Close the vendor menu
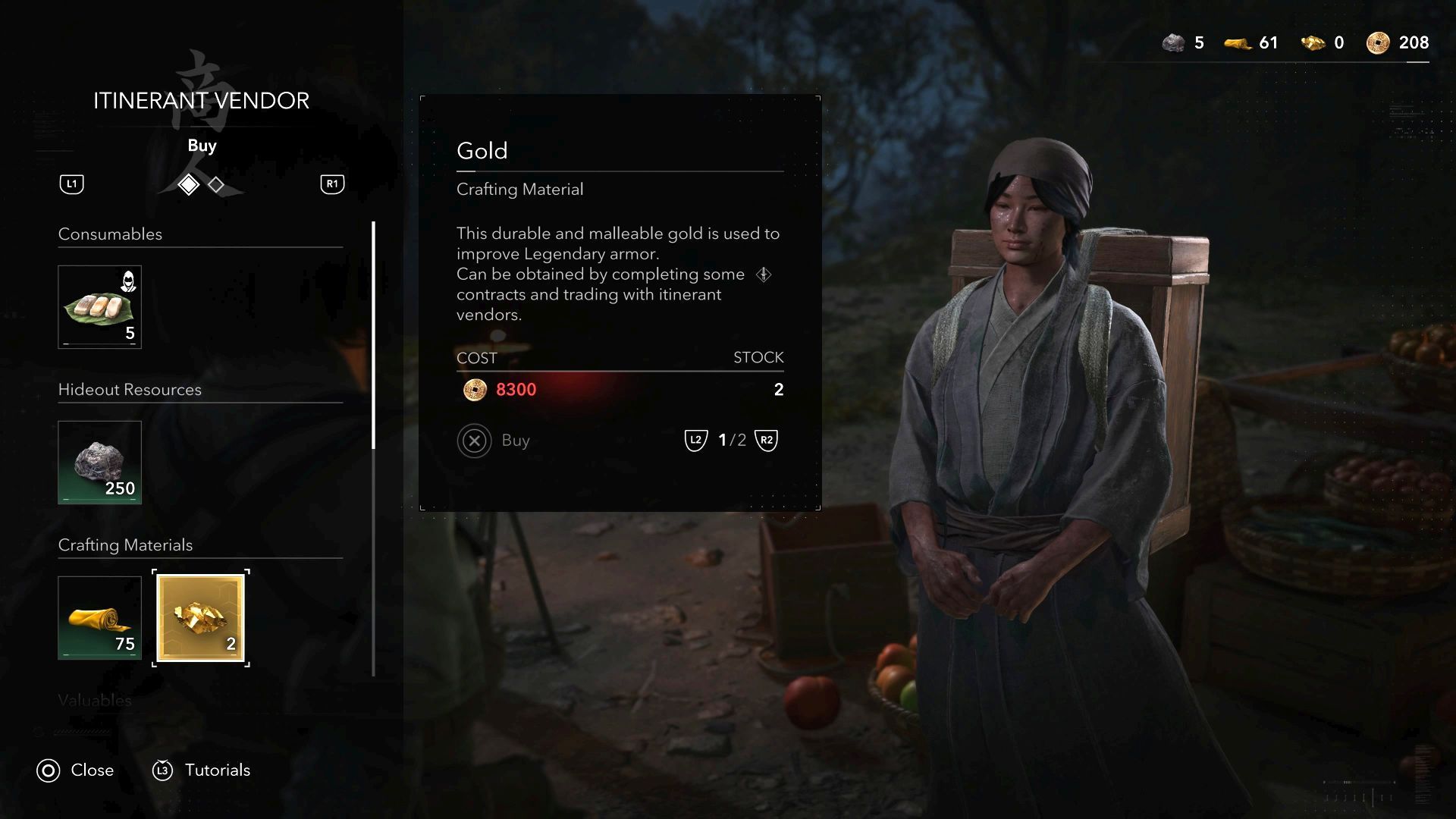Viewport: 1456px width, 819px height. [75, 770]
